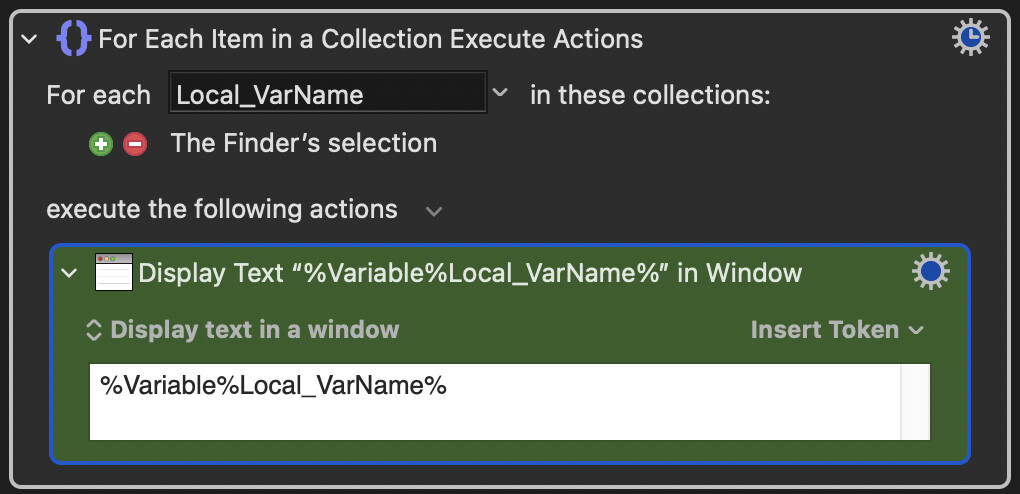Open the For Each action gear menu
The image size is (1020, 494).
point(971,37)
